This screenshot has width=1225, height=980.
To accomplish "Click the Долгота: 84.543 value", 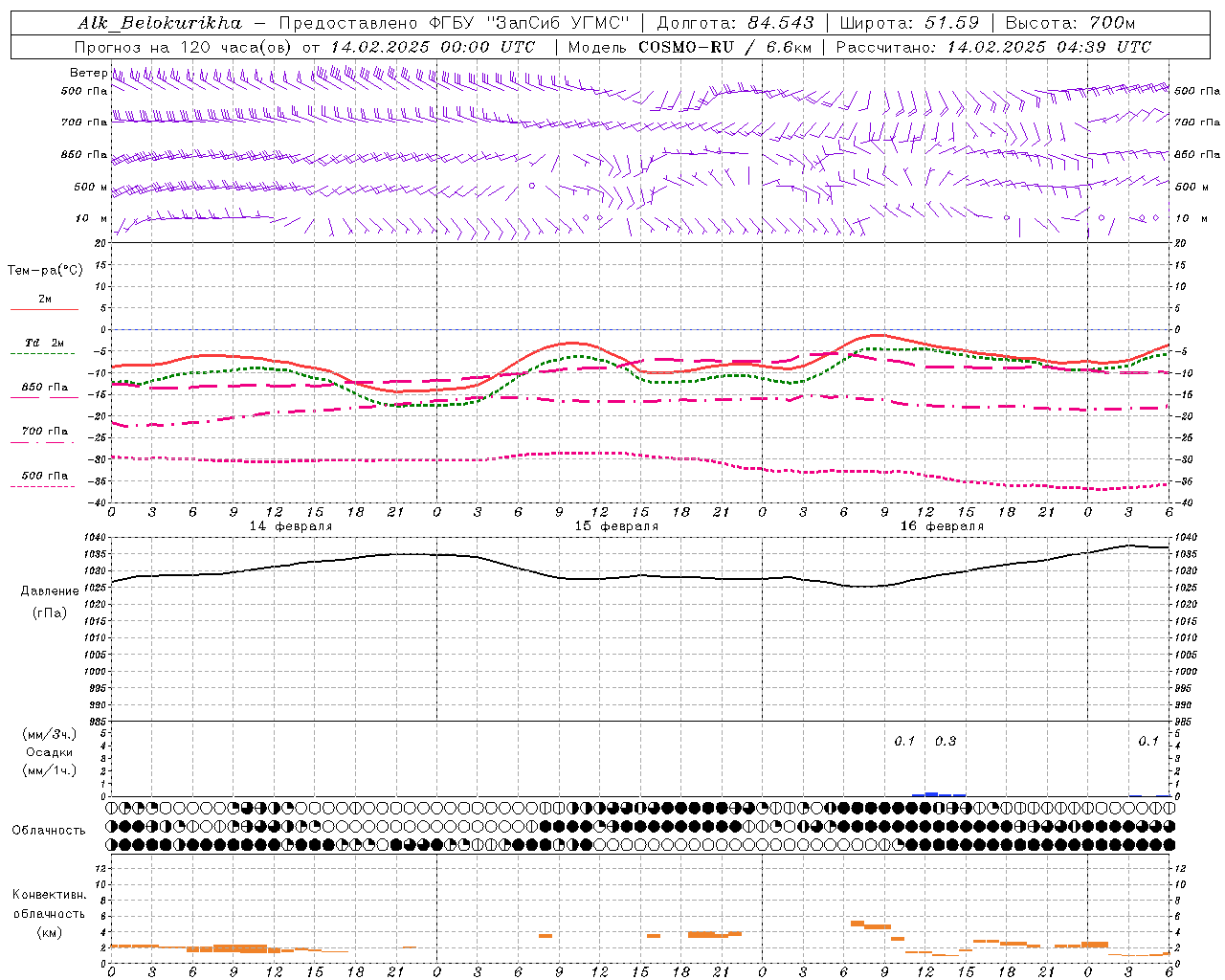I will [x=735, y=22].
